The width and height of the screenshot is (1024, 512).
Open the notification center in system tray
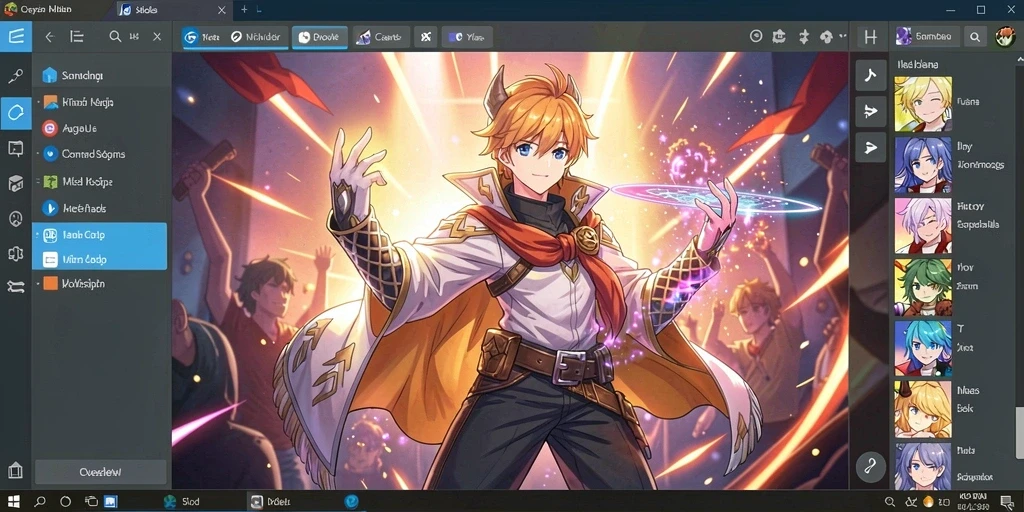[x=1007, y=502]
